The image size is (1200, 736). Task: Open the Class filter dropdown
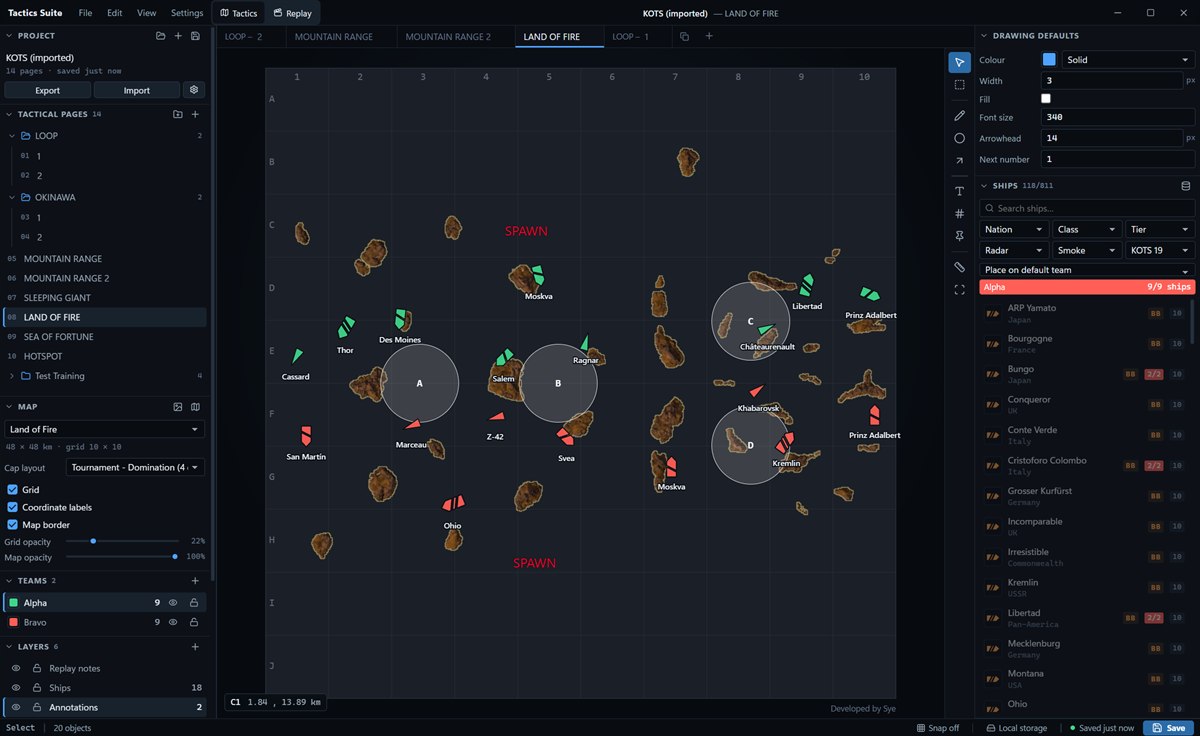coord(1087,229)
